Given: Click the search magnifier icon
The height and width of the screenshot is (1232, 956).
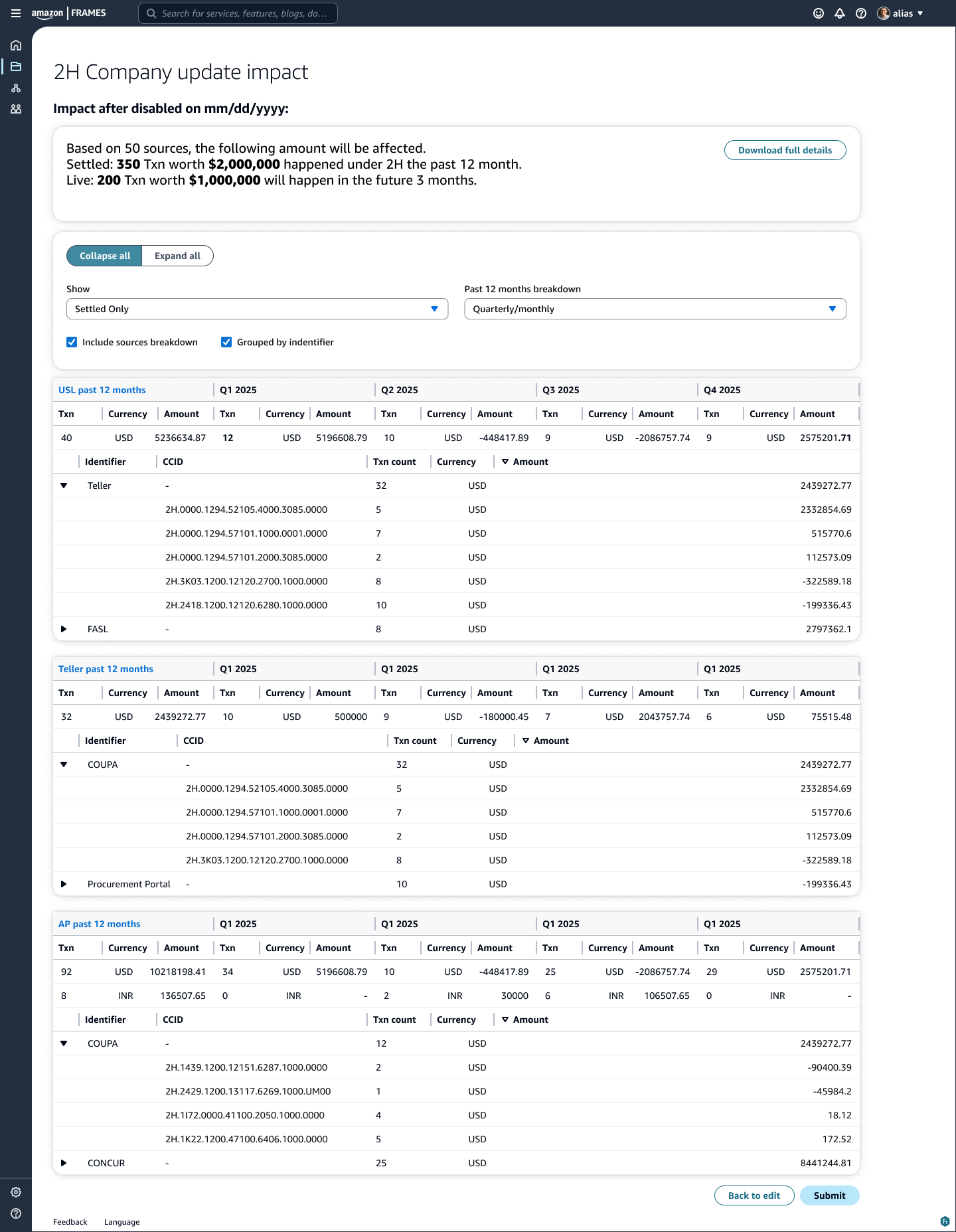Looking at the screenshot, I should [x=151, y=13].
